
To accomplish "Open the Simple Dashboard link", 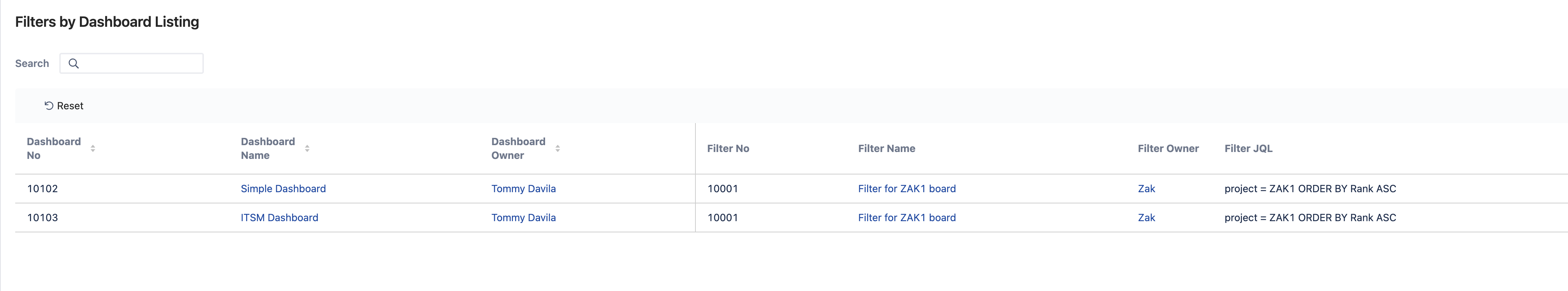I will [283, 189].
